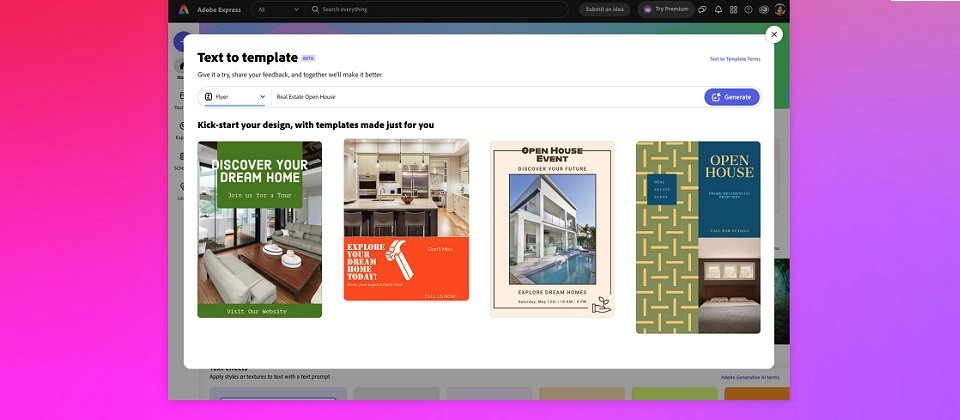The image size is (960, 420).
Task: Select the "Explore Your Dream Home Today" template
Action: click(407, 220)
